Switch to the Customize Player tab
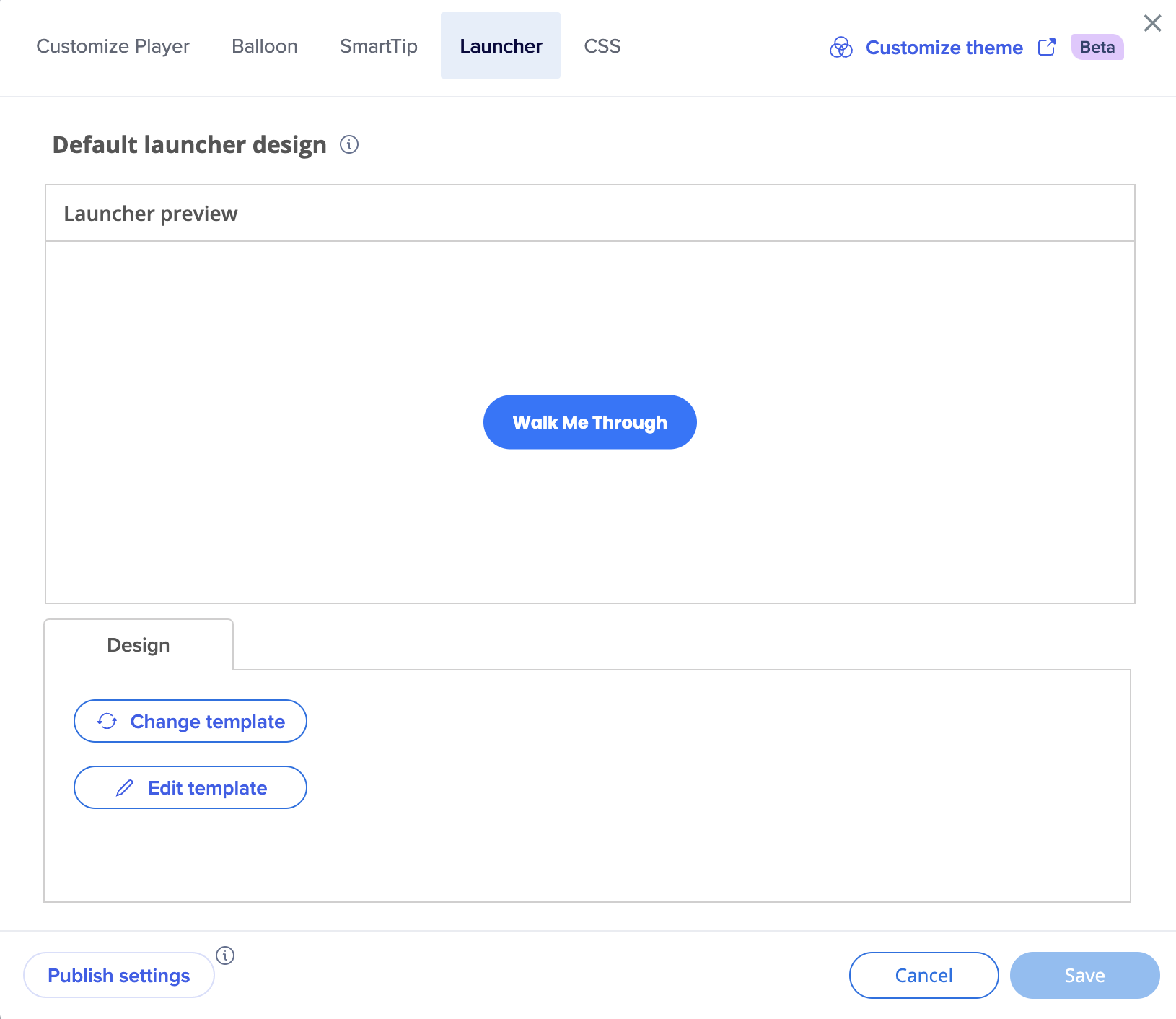 tap(113, 46)
